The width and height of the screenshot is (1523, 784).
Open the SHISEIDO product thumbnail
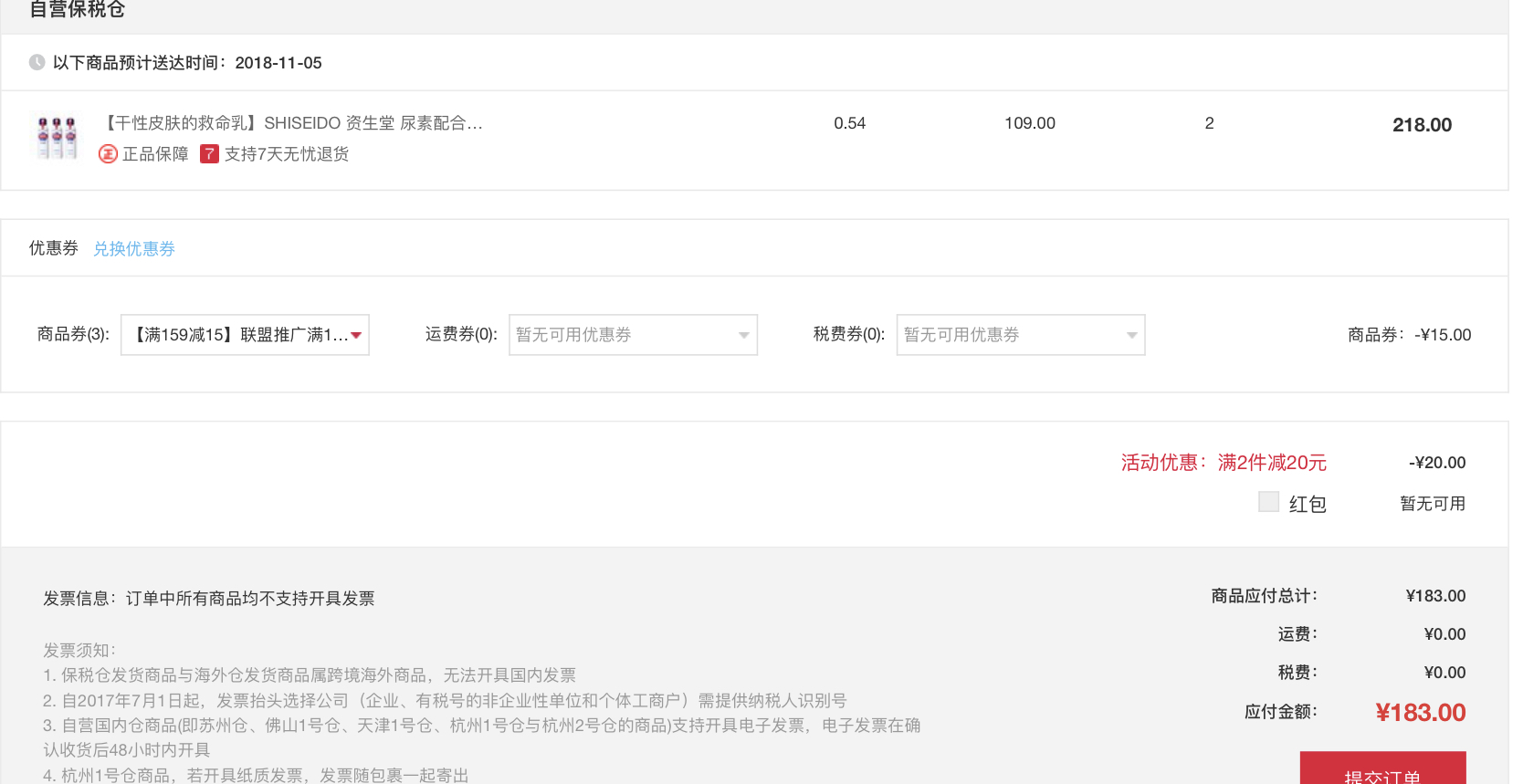[57, 137]
